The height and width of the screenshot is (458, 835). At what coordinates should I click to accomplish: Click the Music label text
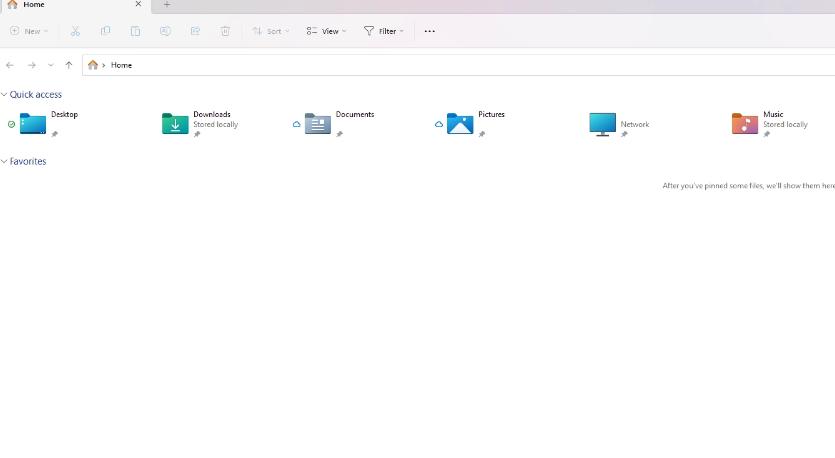(773, 114)
